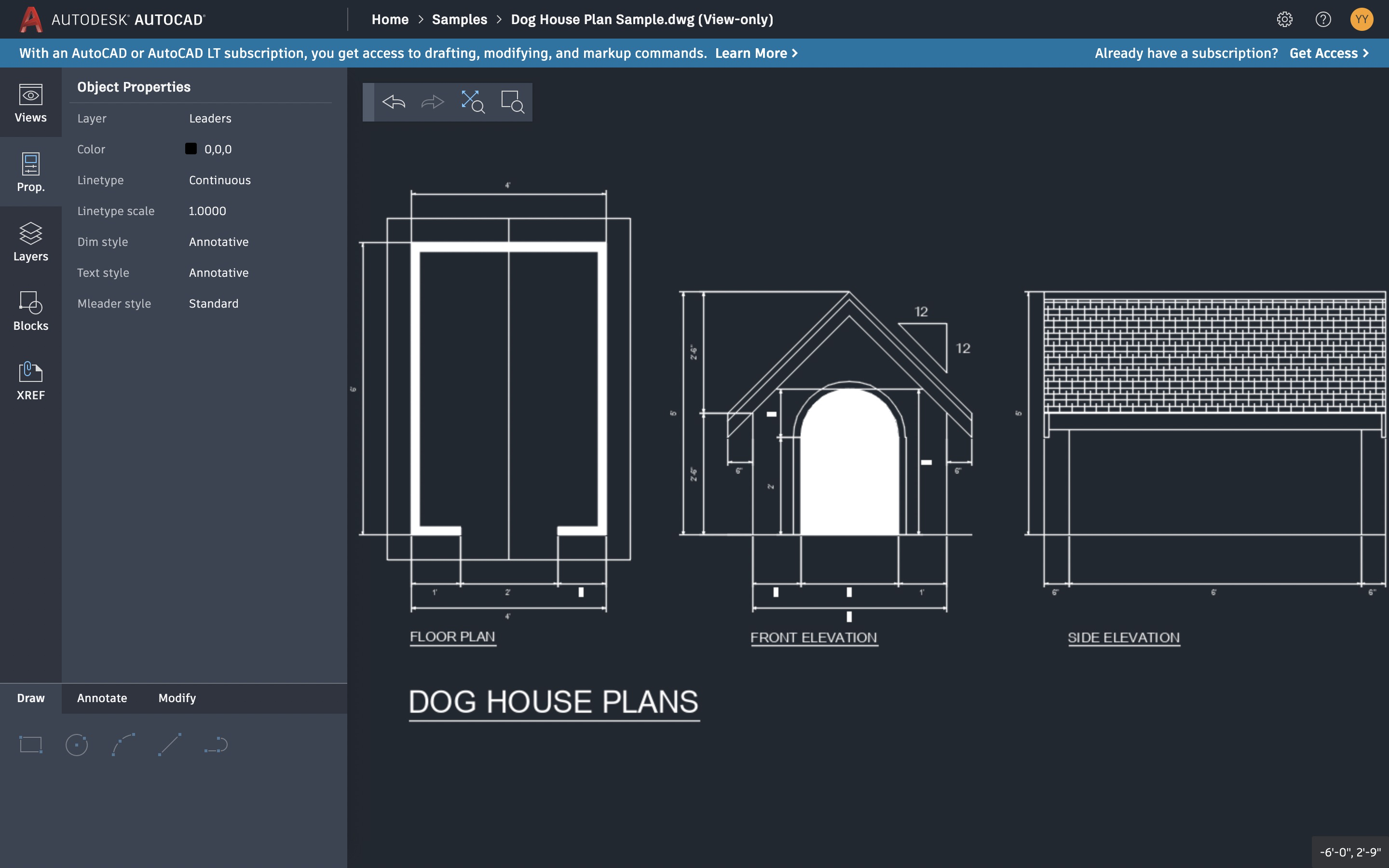This screenshot has height=868, width=1389.
Task: Go to Home breadcrumb
Action: point(390,19)
